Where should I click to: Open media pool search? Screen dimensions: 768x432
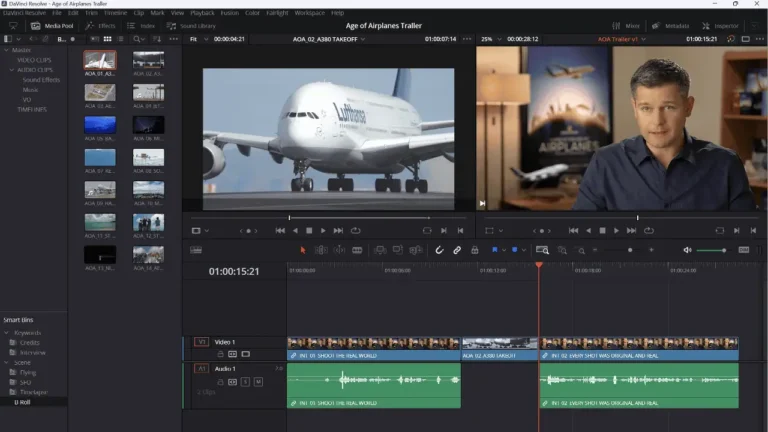(136, 39)
